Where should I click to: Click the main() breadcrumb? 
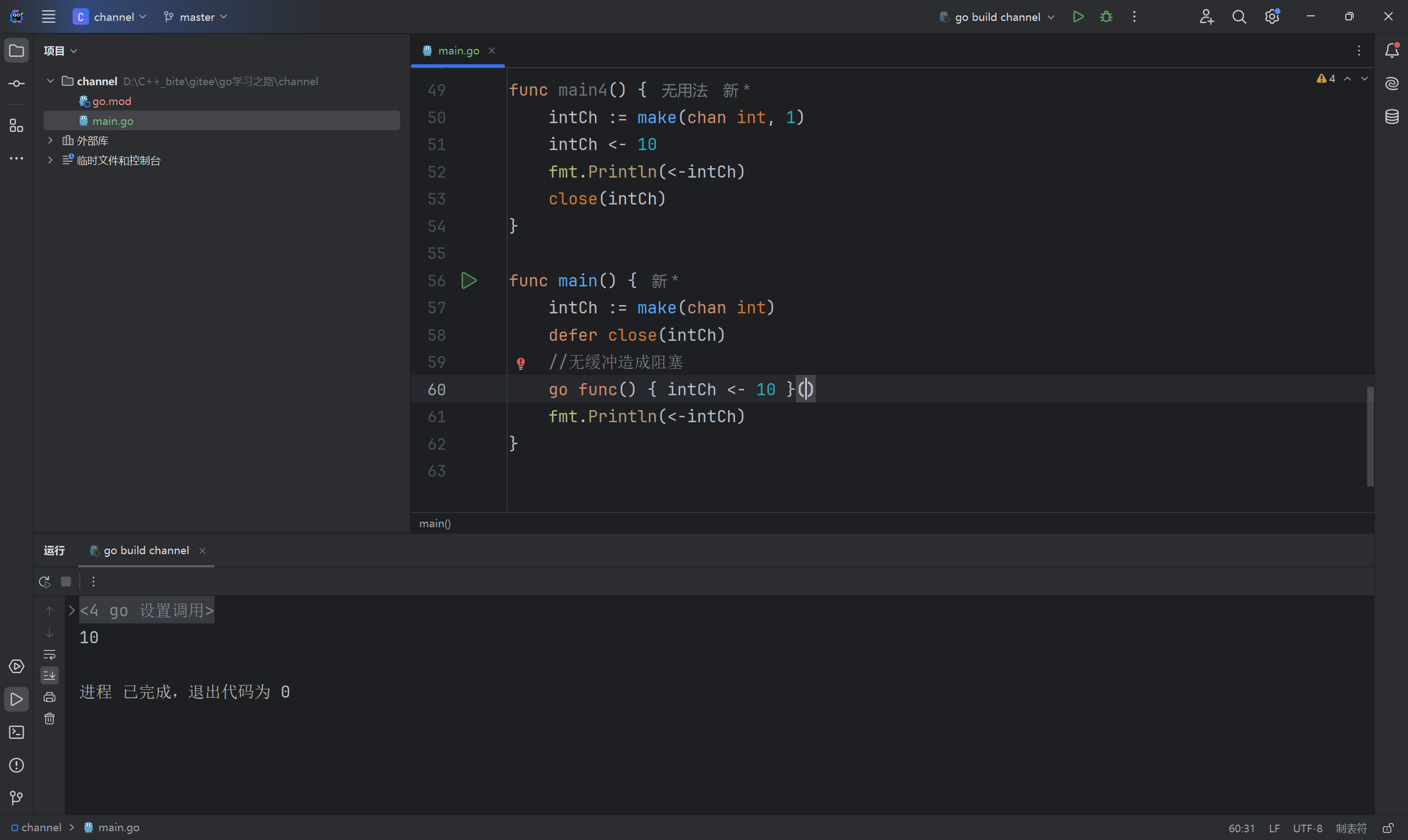click(x=435, y=523)
